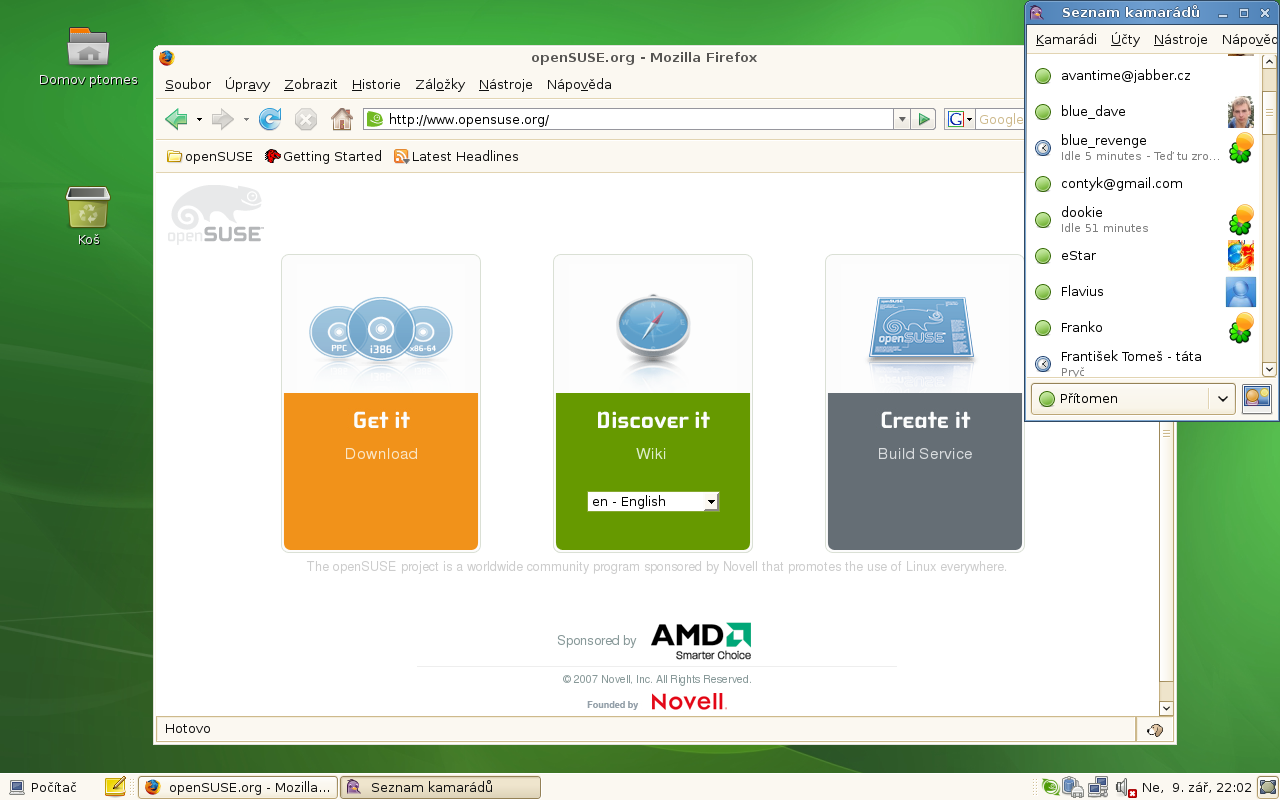Click the Google search engine icon
Image resolution: width=1280 pixels, height=800 pixels.
[x=956, y=120]
